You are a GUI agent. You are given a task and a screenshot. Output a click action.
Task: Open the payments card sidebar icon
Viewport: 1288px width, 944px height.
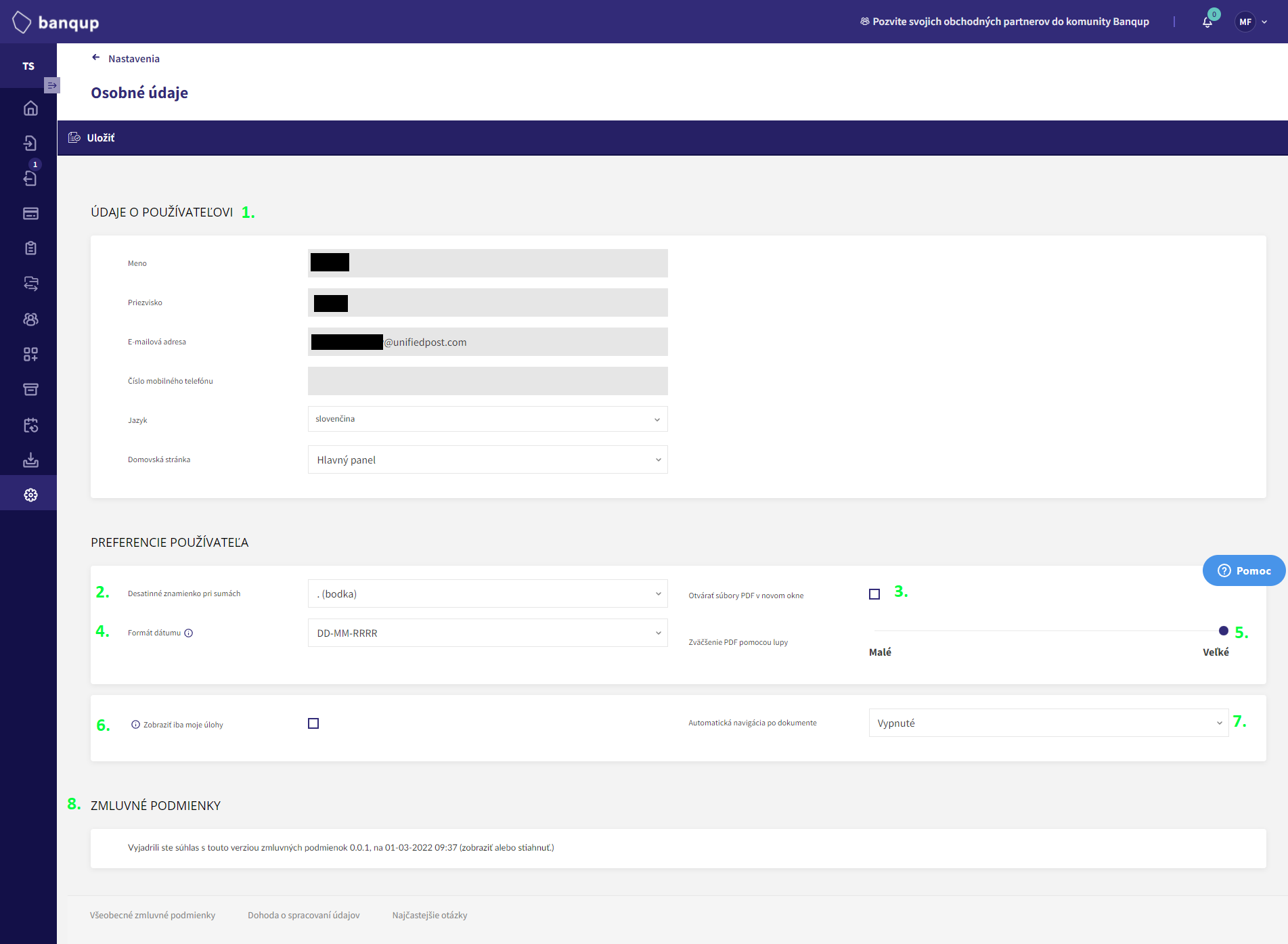tap(30, 213)
